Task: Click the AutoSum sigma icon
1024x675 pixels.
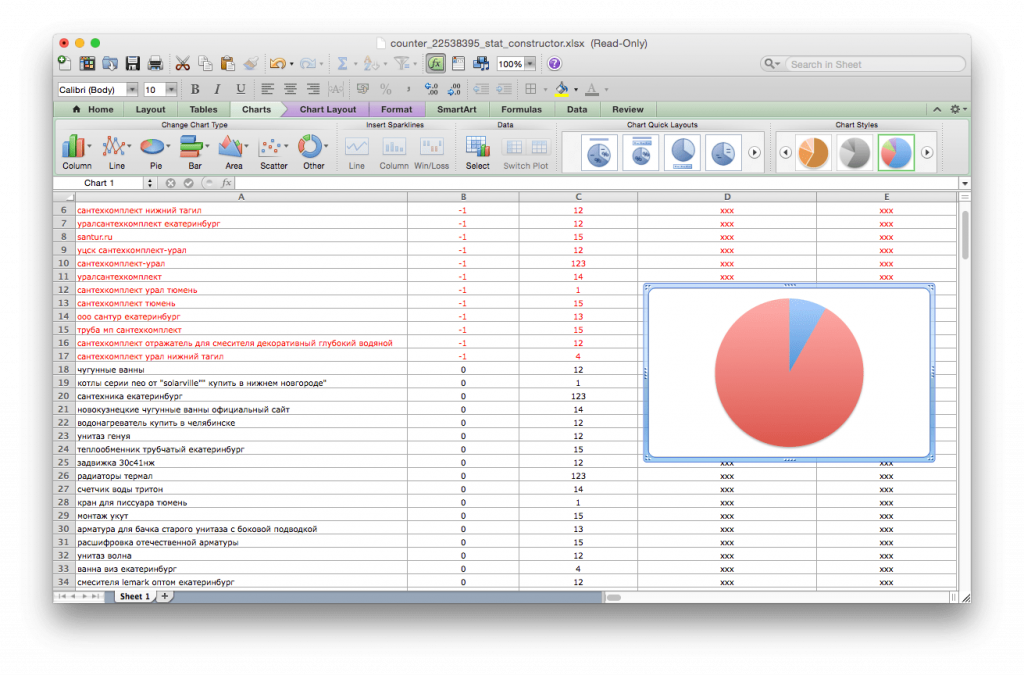Action: tap(342, 63)
